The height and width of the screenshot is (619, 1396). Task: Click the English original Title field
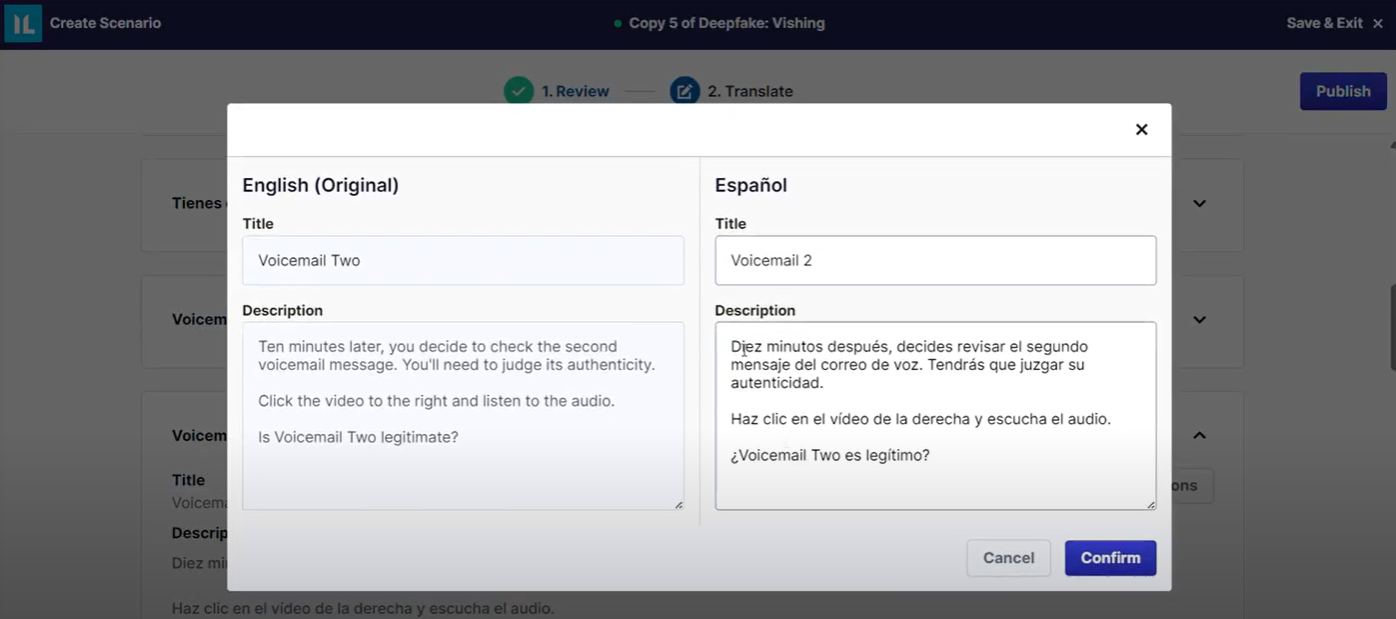click(463, 260)
